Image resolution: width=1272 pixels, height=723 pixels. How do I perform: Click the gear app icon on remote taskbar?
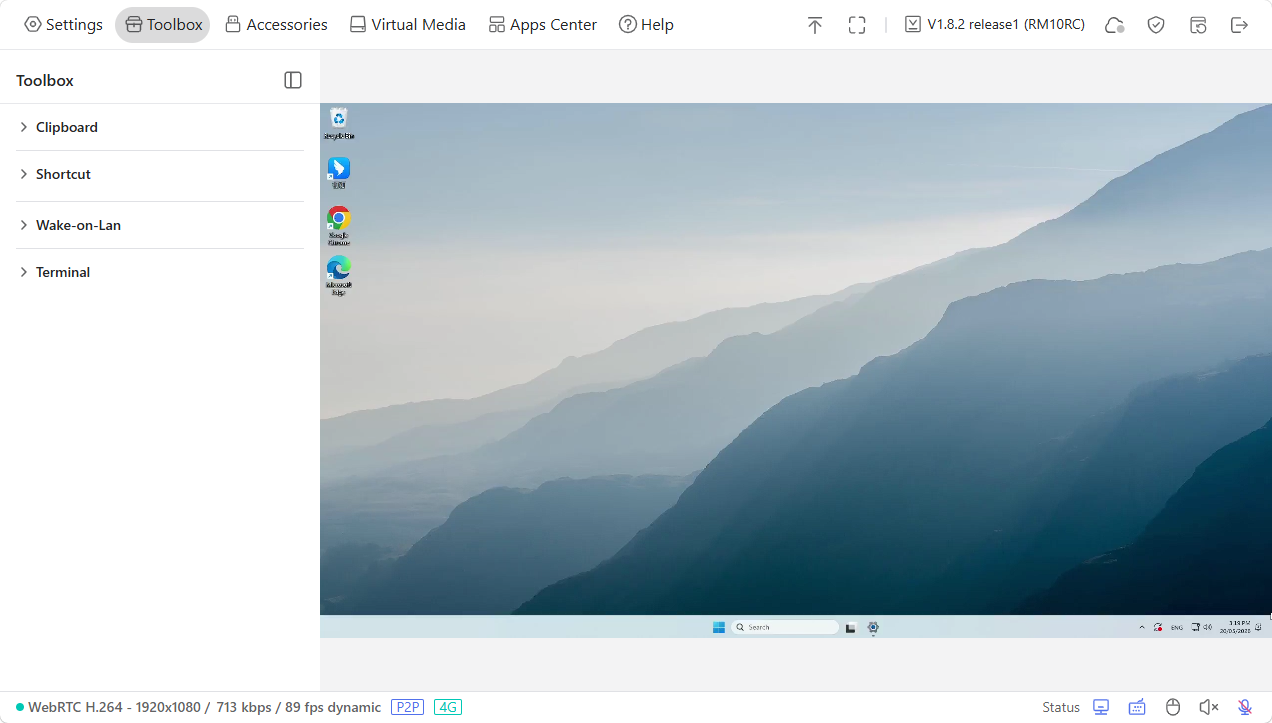pos(873,627)
